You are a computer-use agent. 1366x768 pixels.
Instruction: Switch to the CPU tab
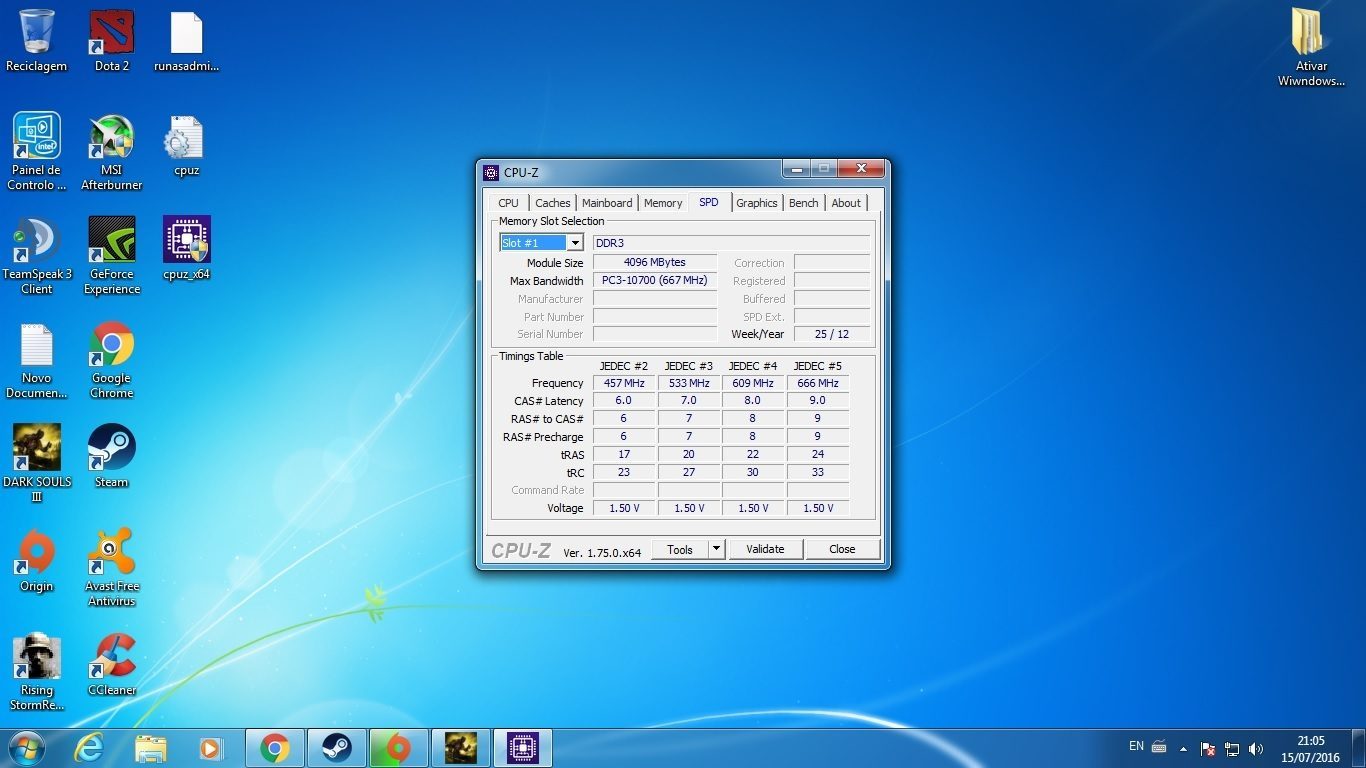pos(509,203)
